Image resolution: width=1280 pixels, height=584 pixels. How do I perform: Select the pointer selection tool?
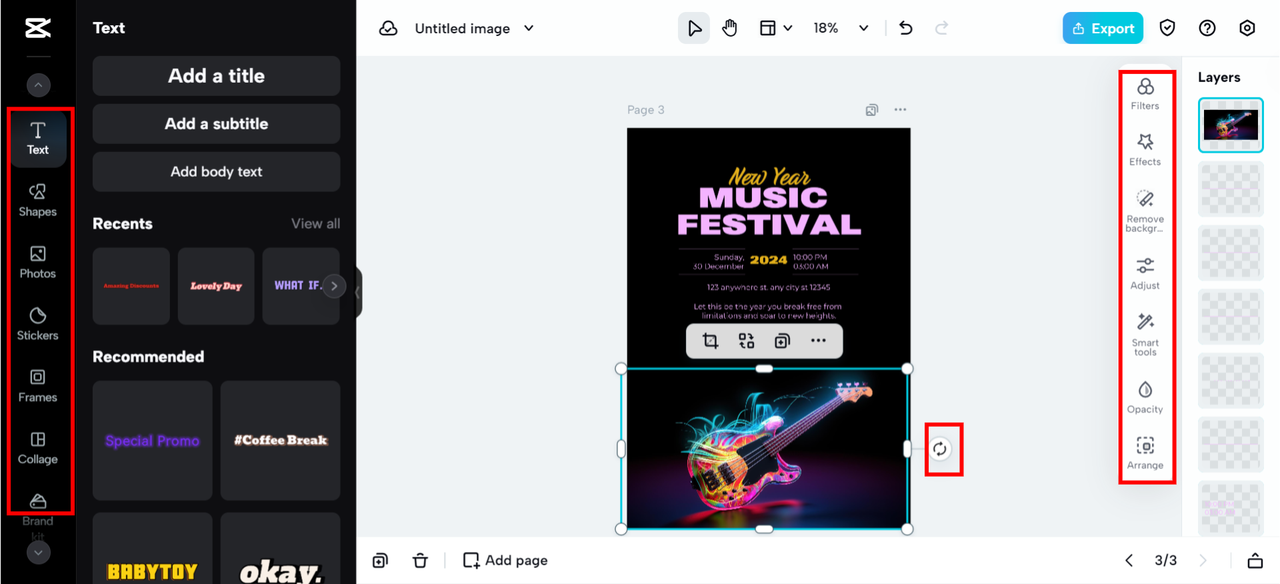(694, 28)
